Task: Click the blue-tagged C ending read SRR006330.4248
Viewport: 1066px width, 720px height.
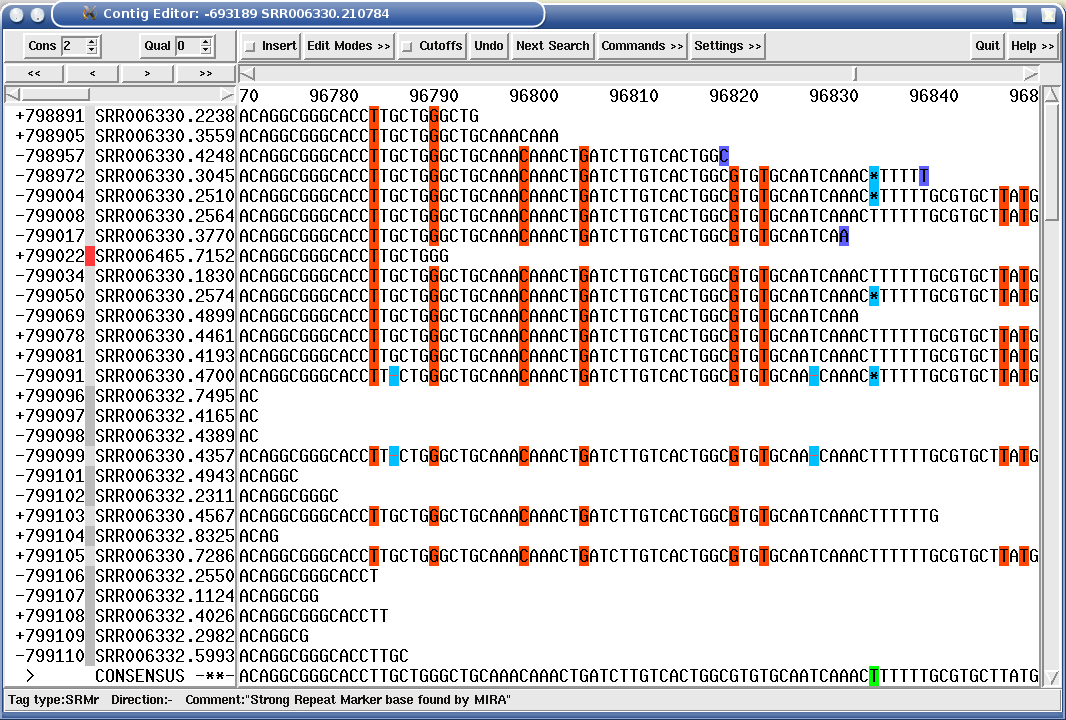Action: [x=723, y=156]
